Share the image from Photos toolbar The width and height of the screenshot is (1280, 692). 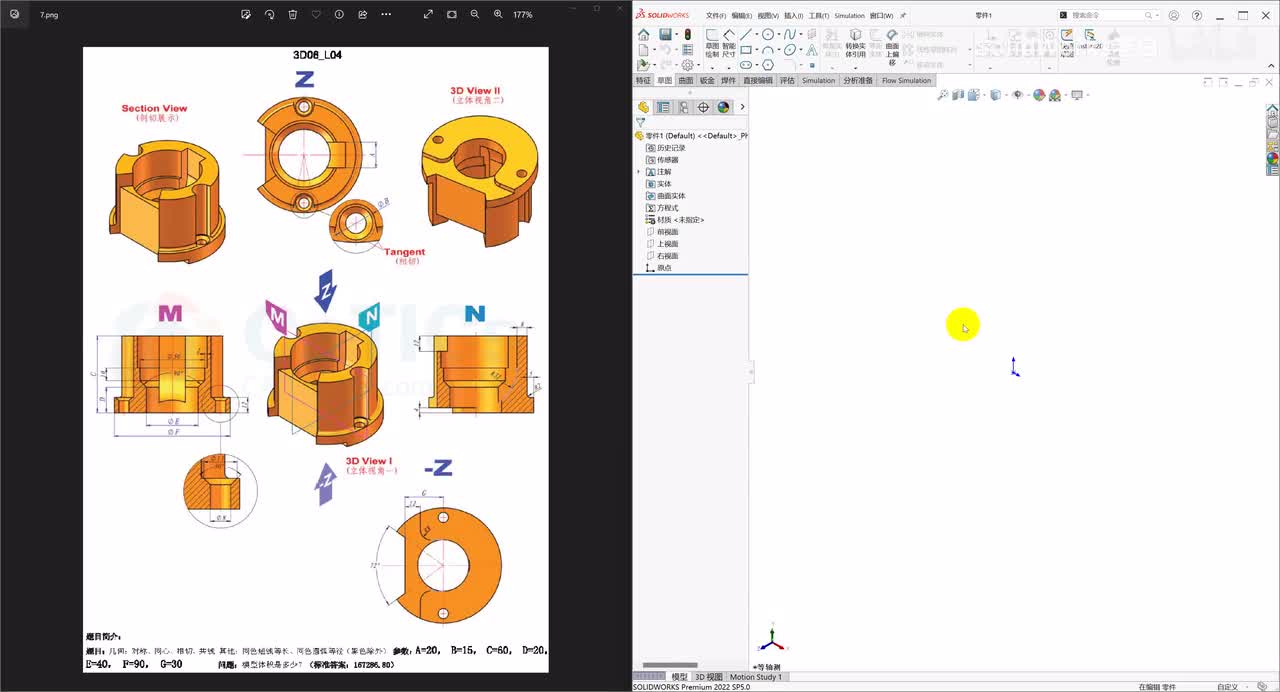click(362, 15)
